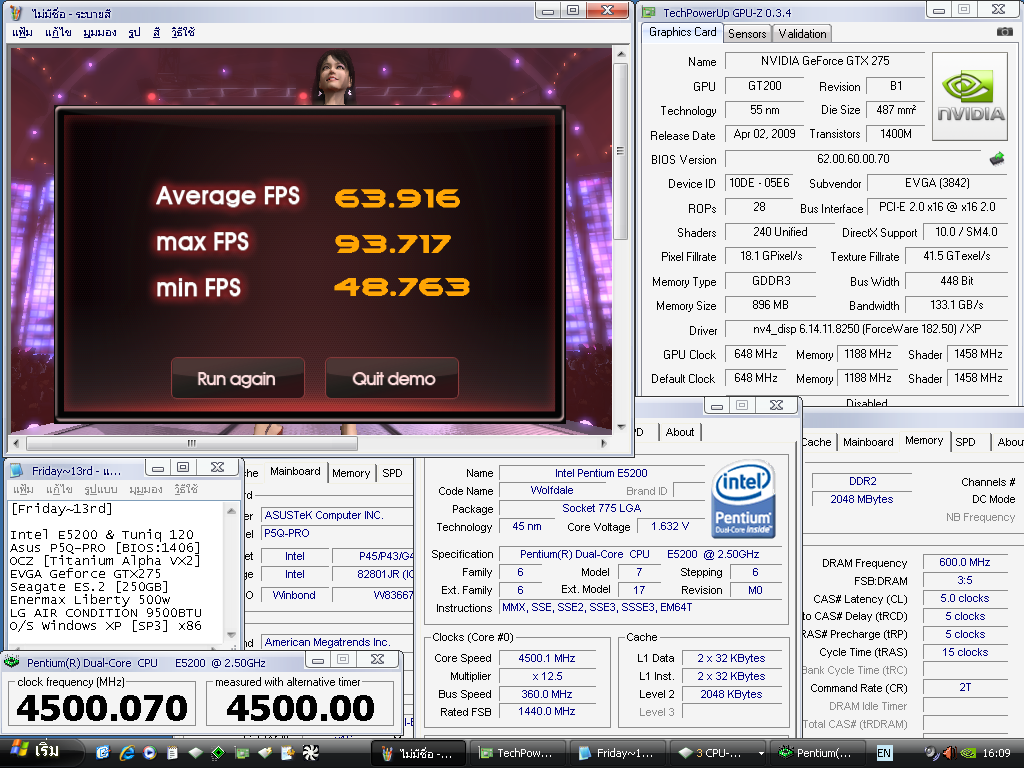Switch to the Validation tab in GPU-Z
The width and height of the screenshot is (1024, 768).
pyautogui.click(x=802, y=34)
